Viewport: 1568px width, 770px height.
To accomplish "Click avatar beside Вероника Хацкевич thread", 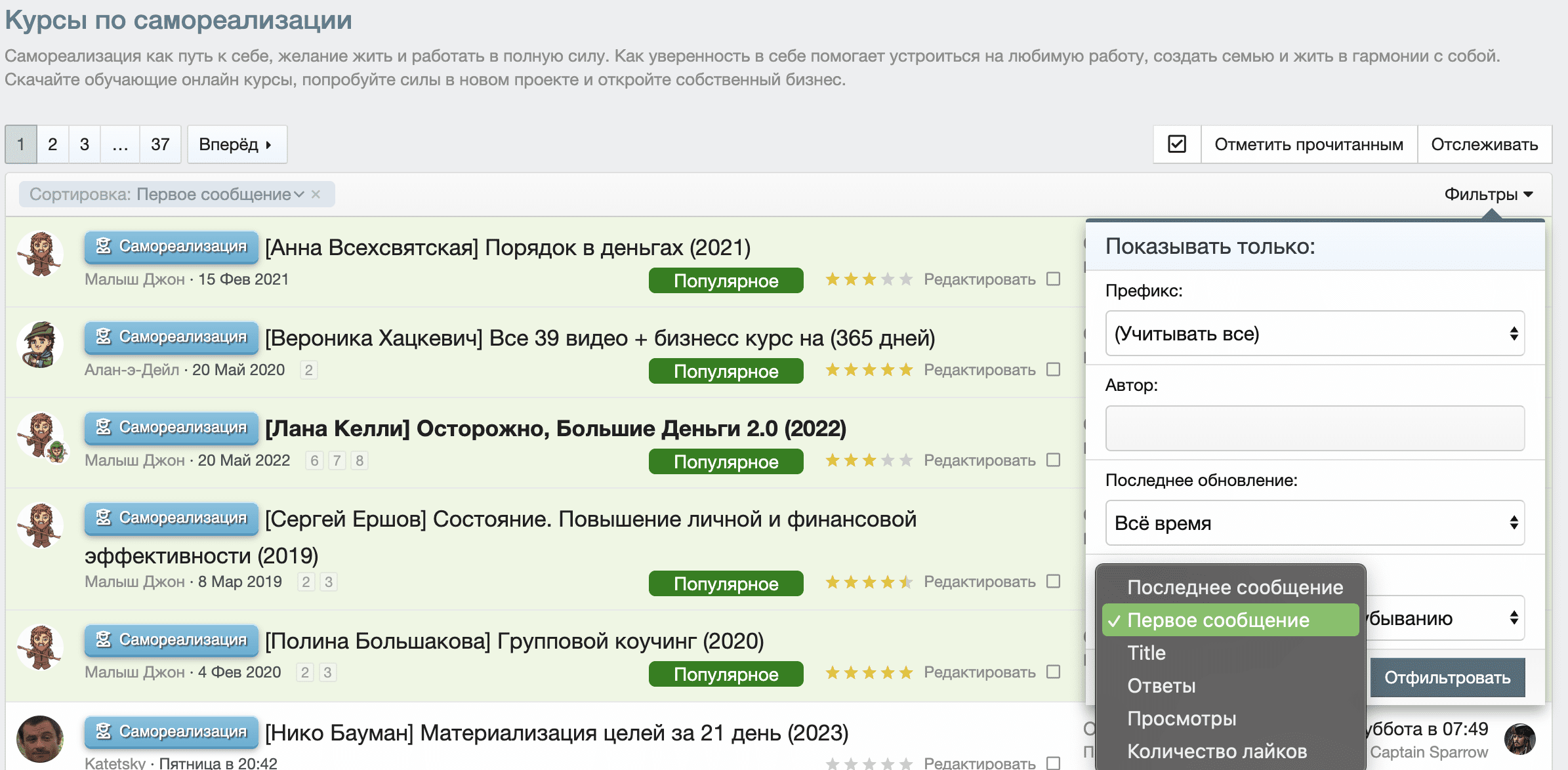I will [40, 344].
